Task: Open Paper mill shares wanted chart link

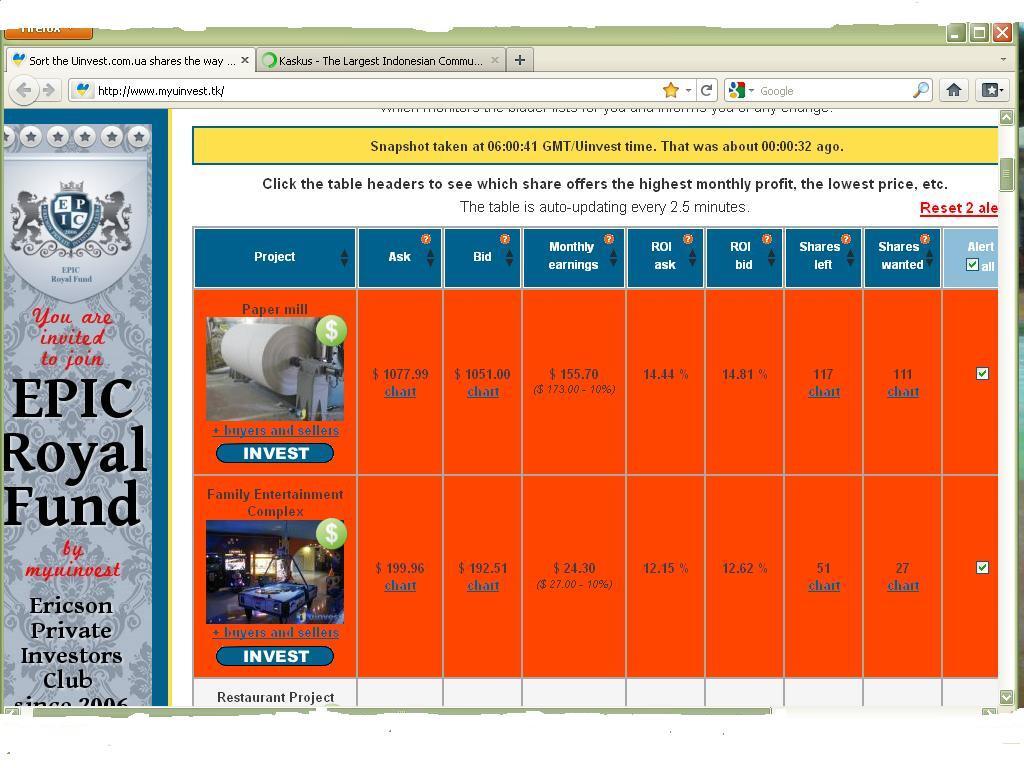Action: point(903,391)
